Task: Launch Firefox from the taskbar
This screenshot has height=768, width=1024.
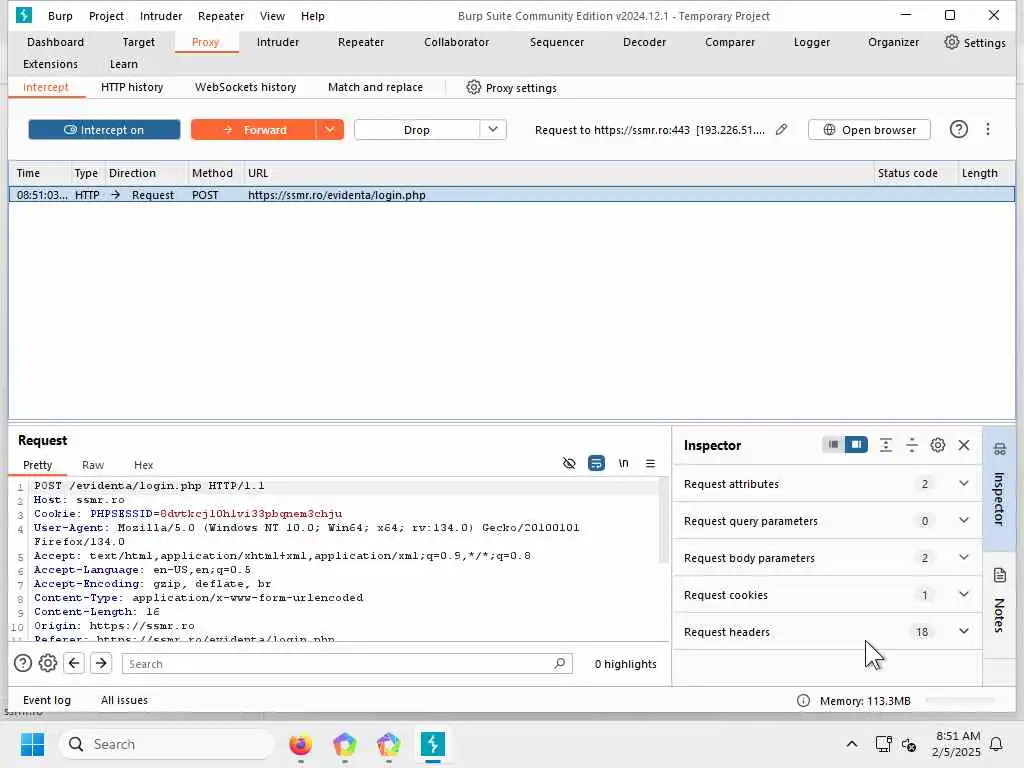Action: point(300,744)
